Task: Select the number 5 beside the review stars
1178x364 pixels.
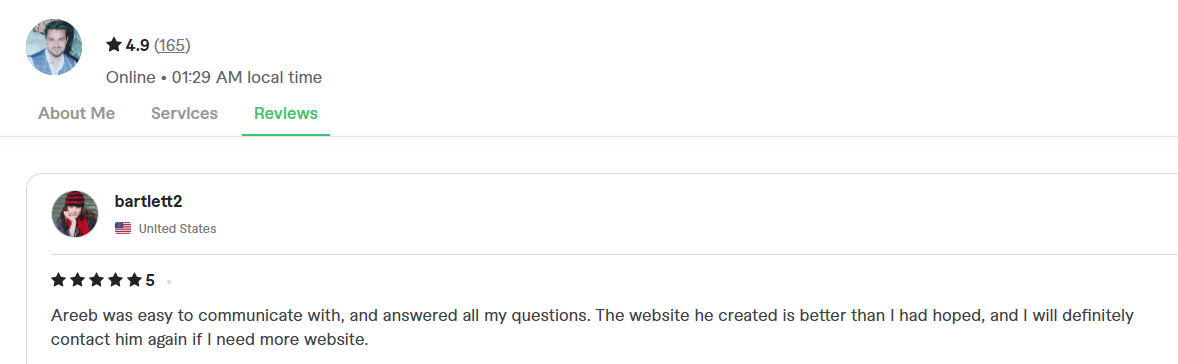Action: tap(150, 281)
